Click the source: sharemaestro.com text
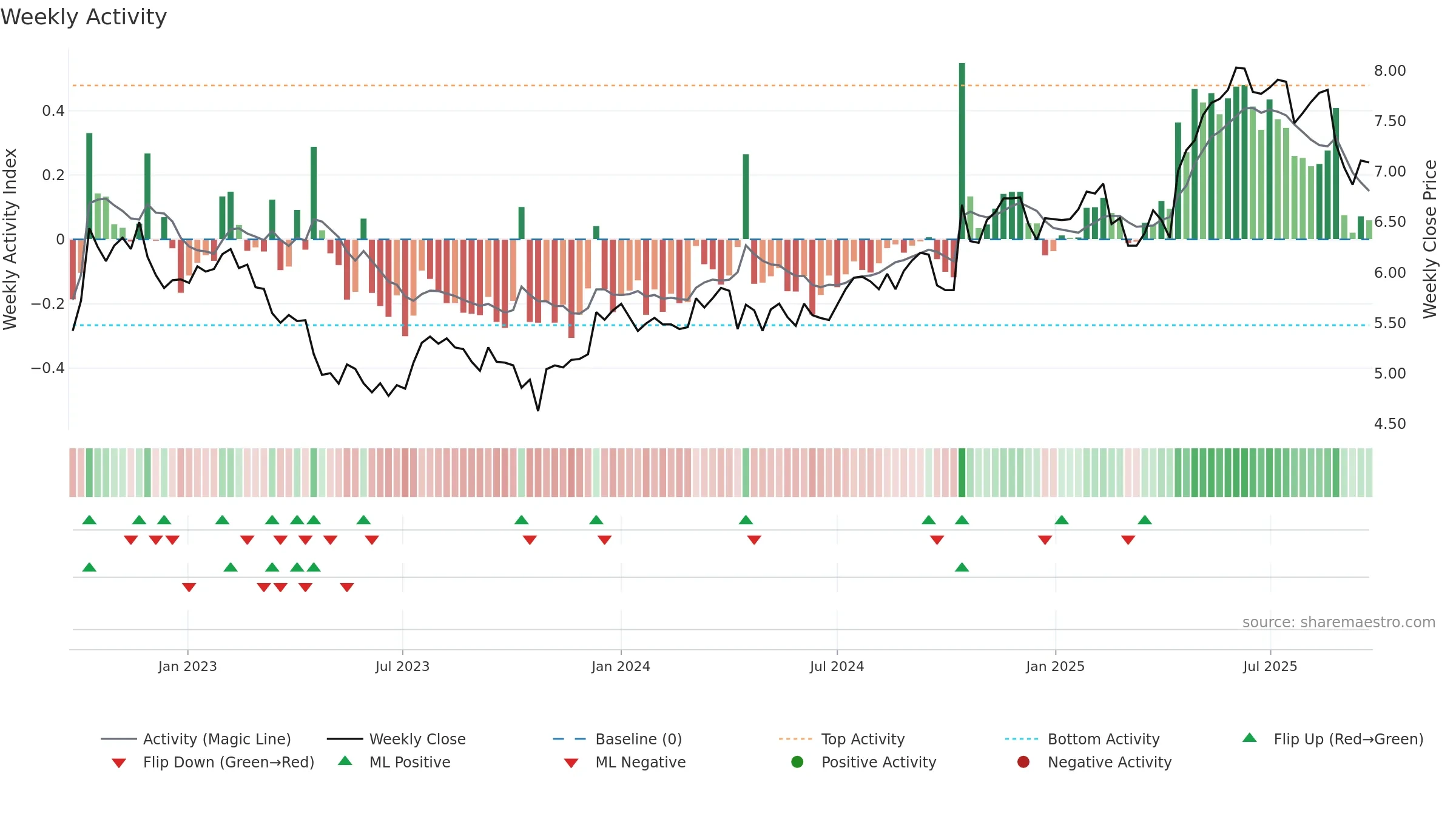This screenshot has height=819, width=1456. tap(1338, 622)
